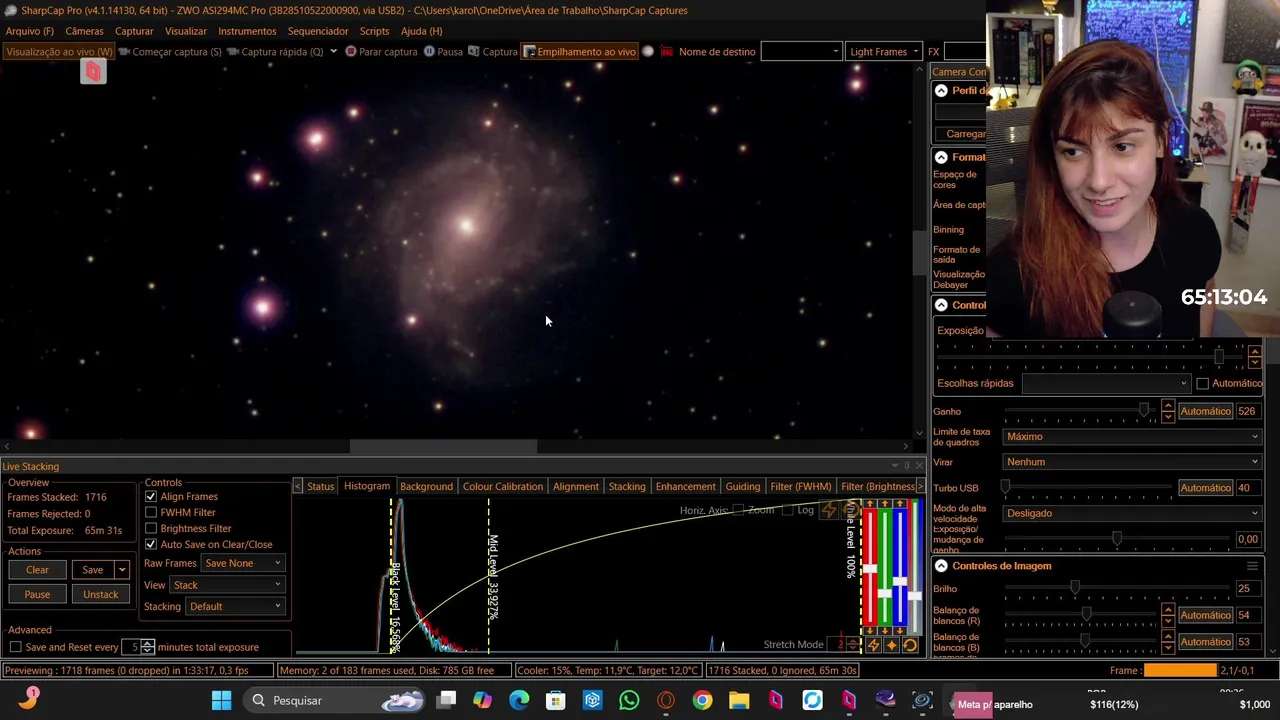This screenshot has height=720, width=1280.
Task: Open View Stack dropdown
Action: pos(227,585)
